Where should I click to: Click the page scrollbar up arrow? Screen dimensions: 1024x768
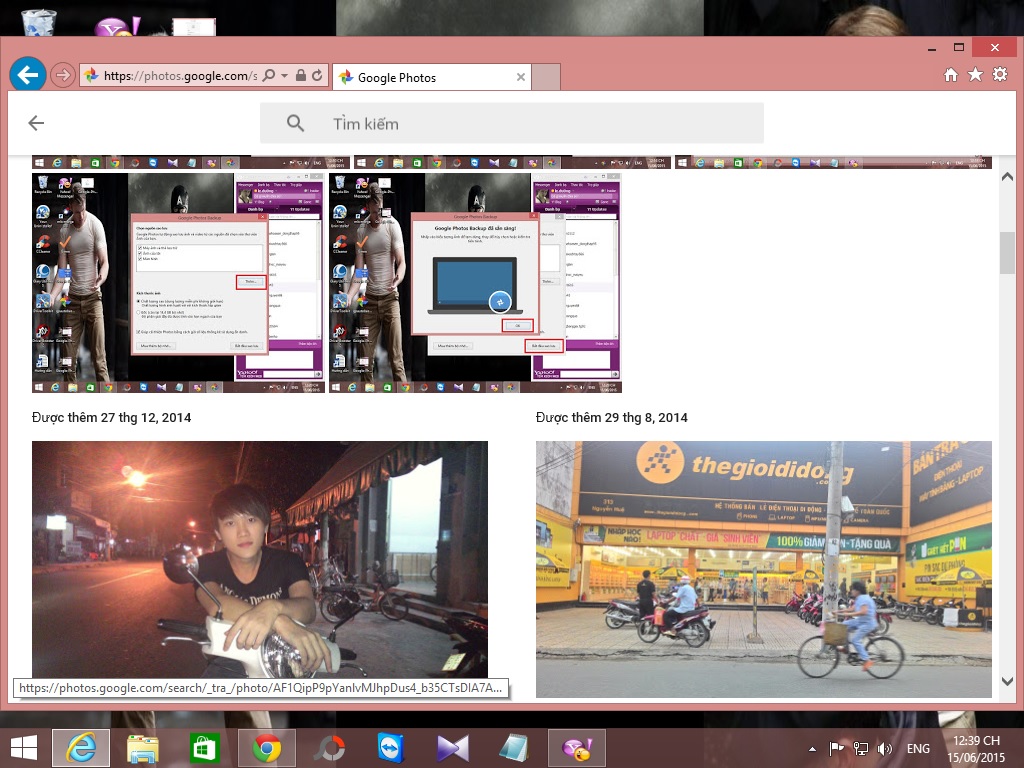pos(1007,176)
